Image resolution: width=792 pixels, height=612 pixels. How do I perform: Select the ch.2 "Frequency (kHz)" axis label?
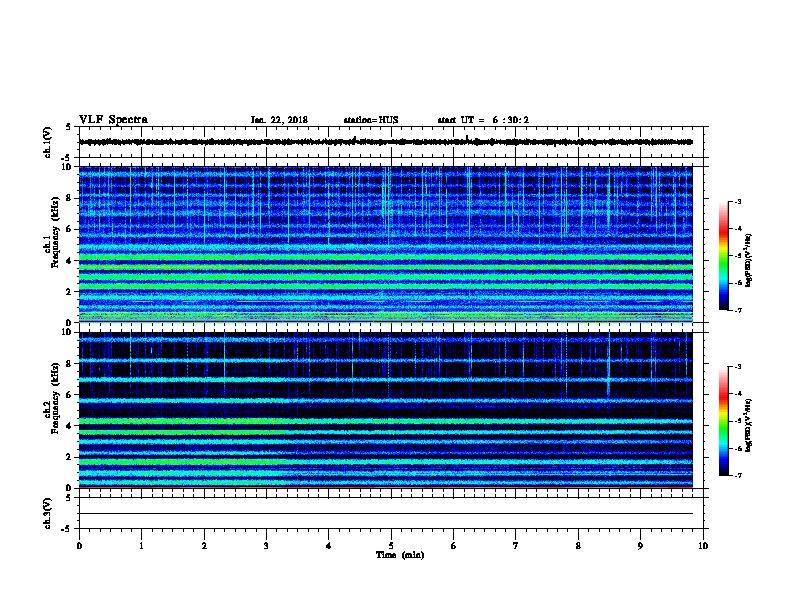55,398
